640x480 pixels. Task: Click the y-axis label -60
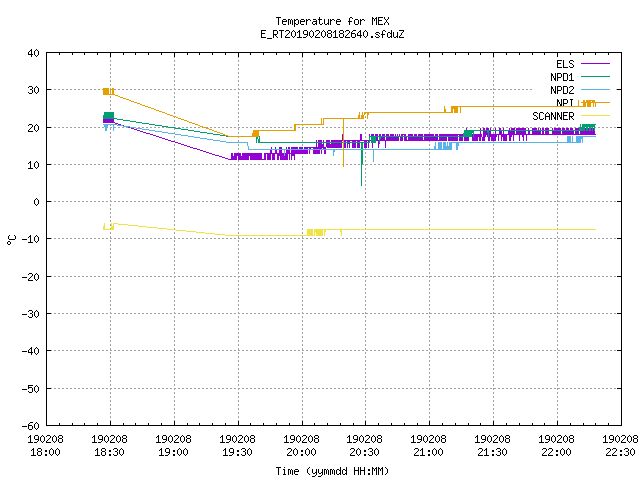point(31,426)
